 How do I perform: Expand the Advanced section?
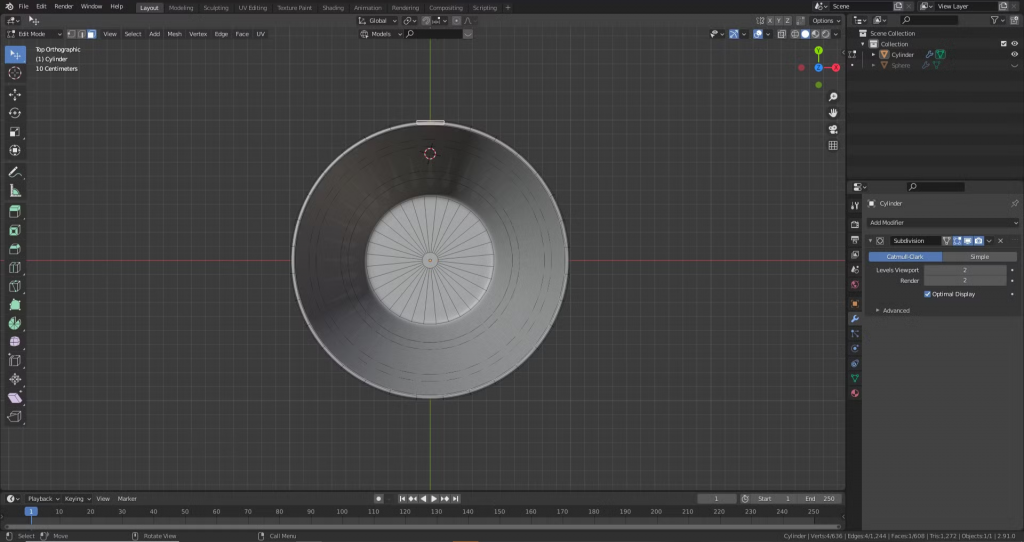(x=895, y=310)
